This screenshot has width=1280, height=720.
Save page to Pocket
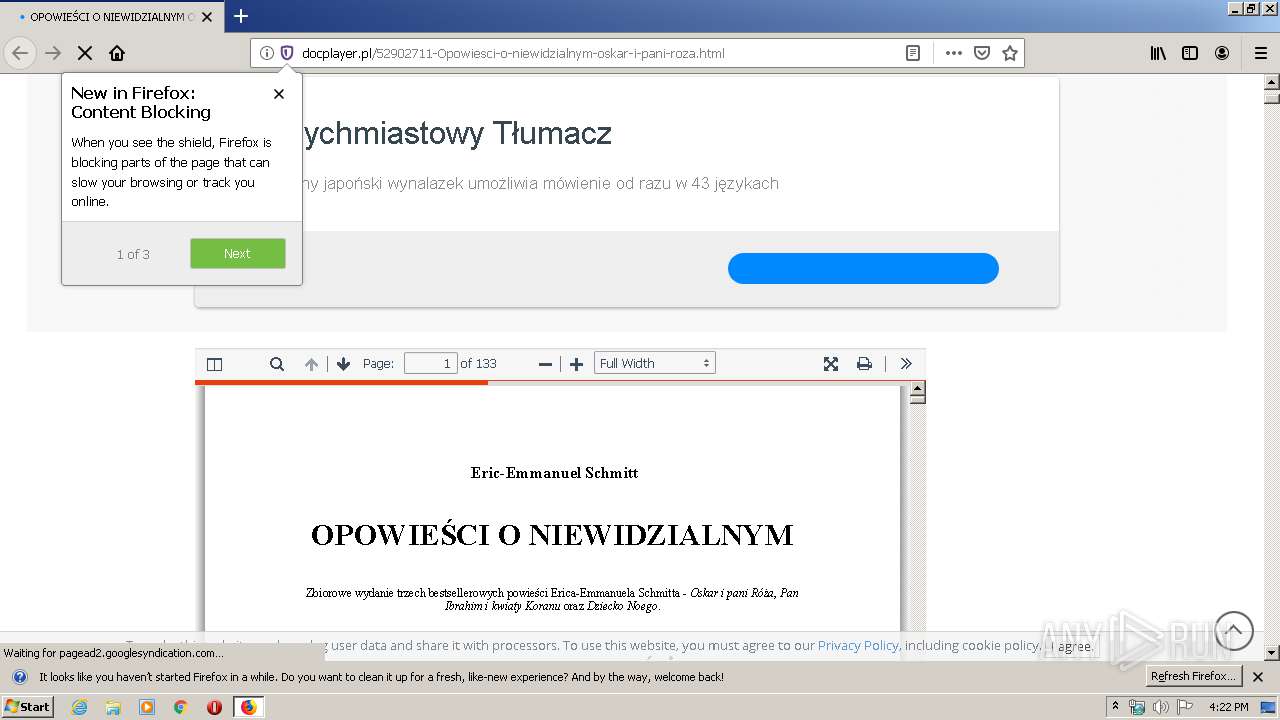click(x=982, y=53)
